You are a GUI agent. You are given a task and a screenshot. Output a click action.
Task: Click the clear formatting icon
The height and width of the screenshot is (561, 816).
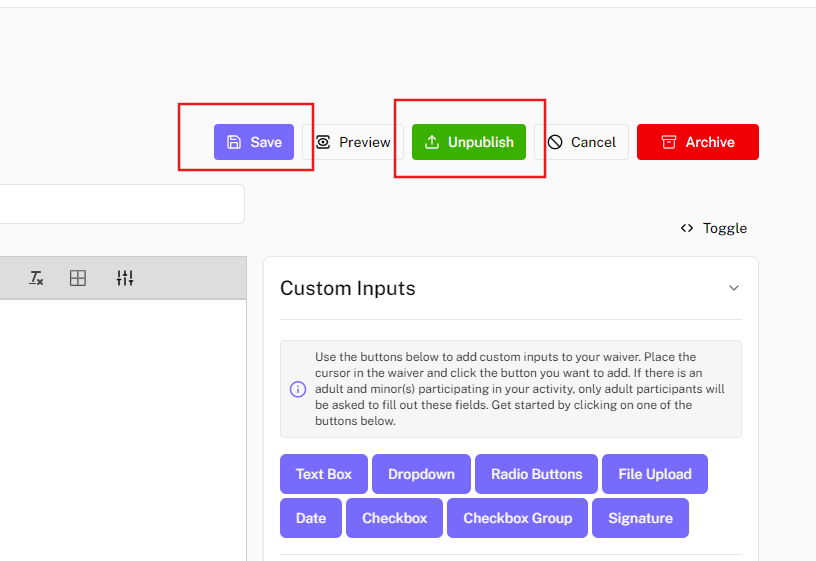pos(36,278)
